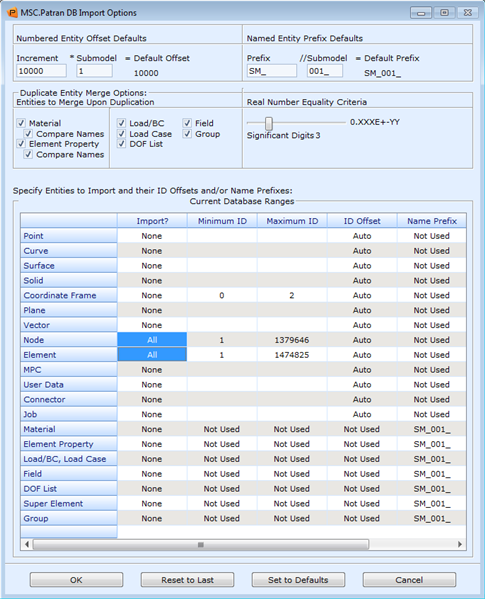Viewport: 485px width, 599px height.
Task: Select the User Data row header
Action: point(69,385)
